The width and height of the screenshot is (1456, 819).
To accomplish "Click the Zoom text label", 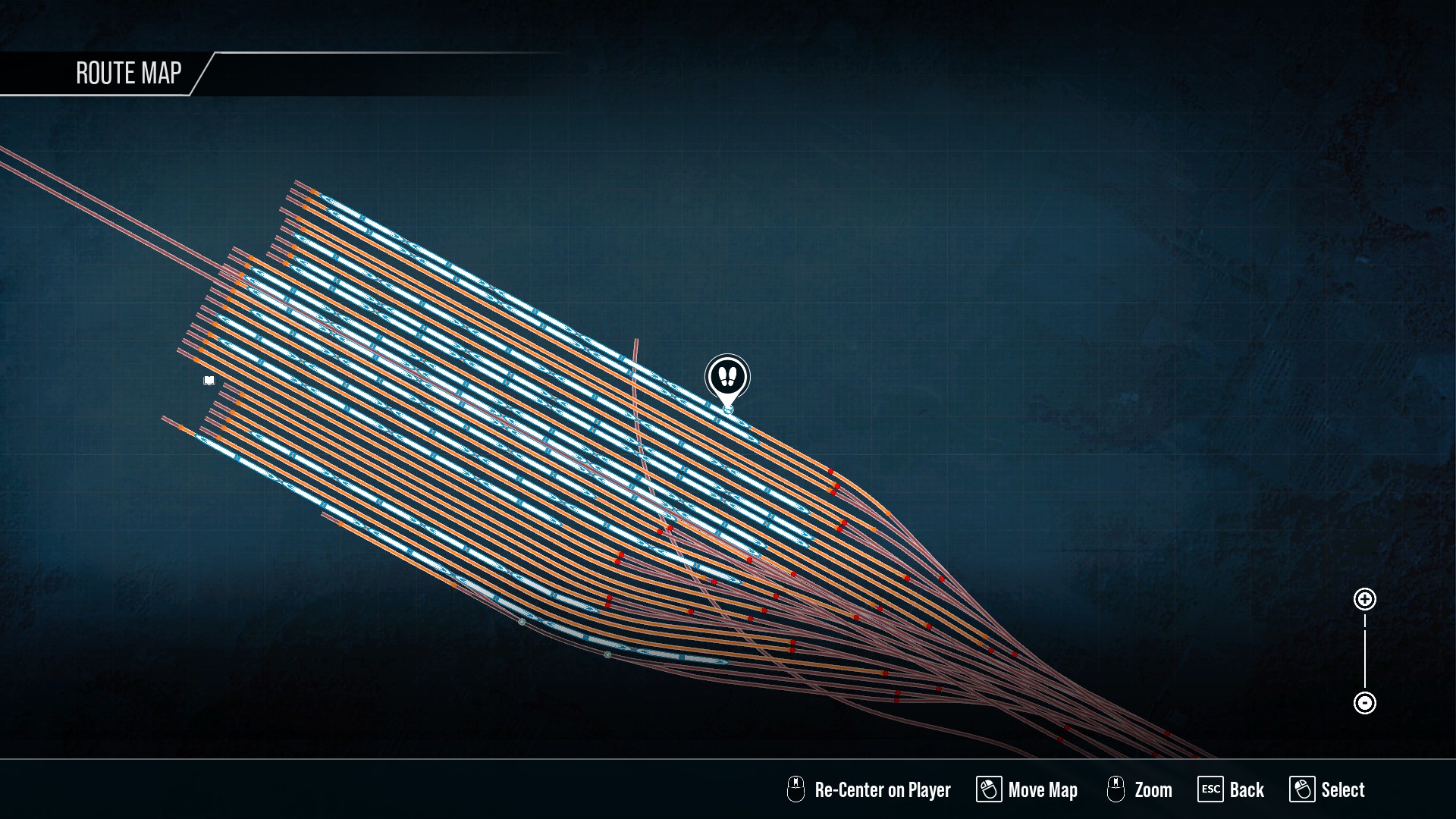I will [1153, 790].
